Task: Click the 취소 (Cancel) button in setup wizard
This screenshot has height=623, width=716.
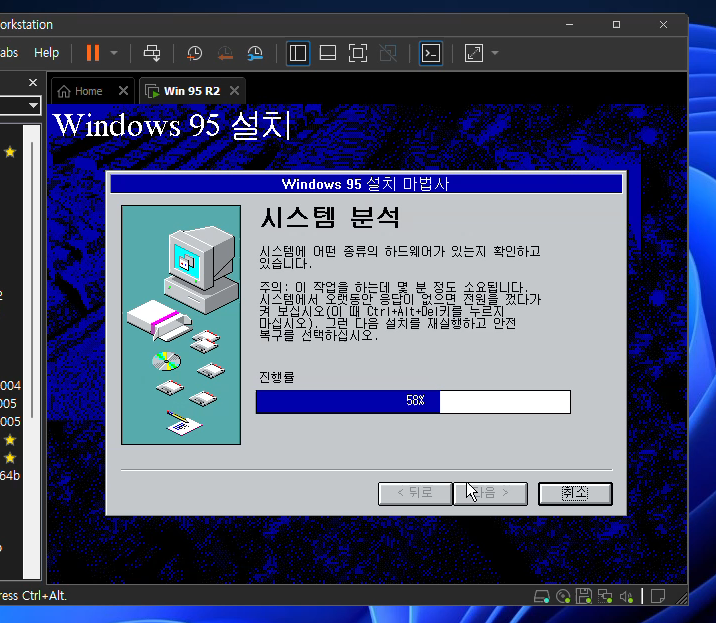Action: coord(575,493)
